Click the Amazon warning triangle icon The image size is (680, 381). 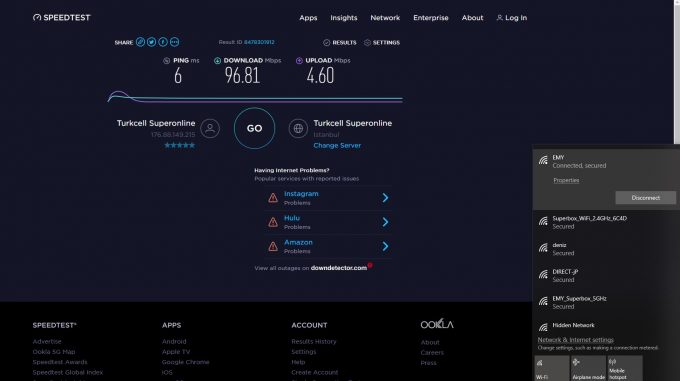click(x=273, y=247)
